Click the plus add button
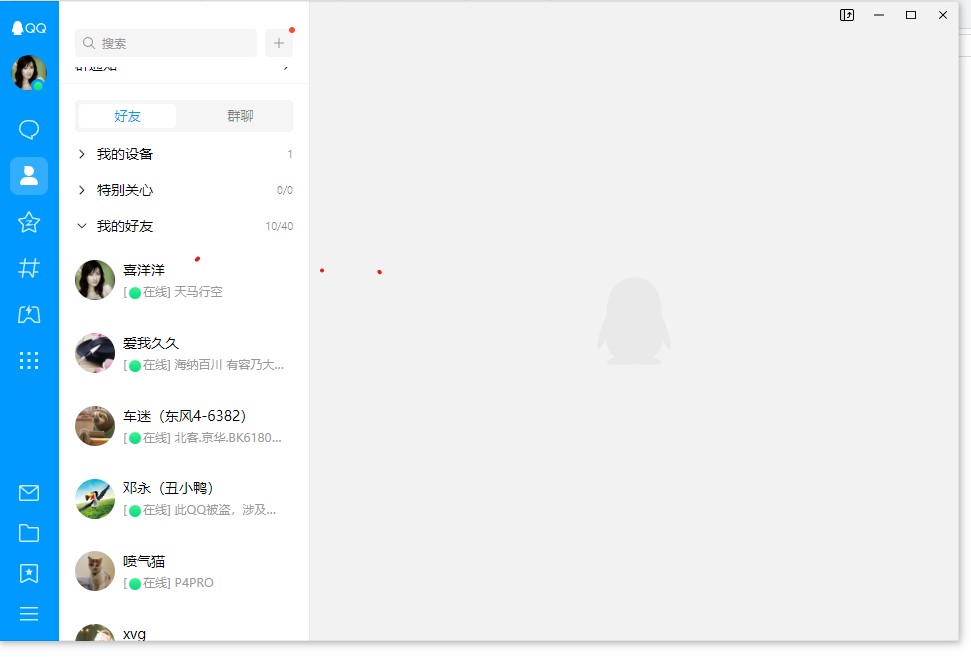This screenshot has width=971, height=657. (279, 43)
